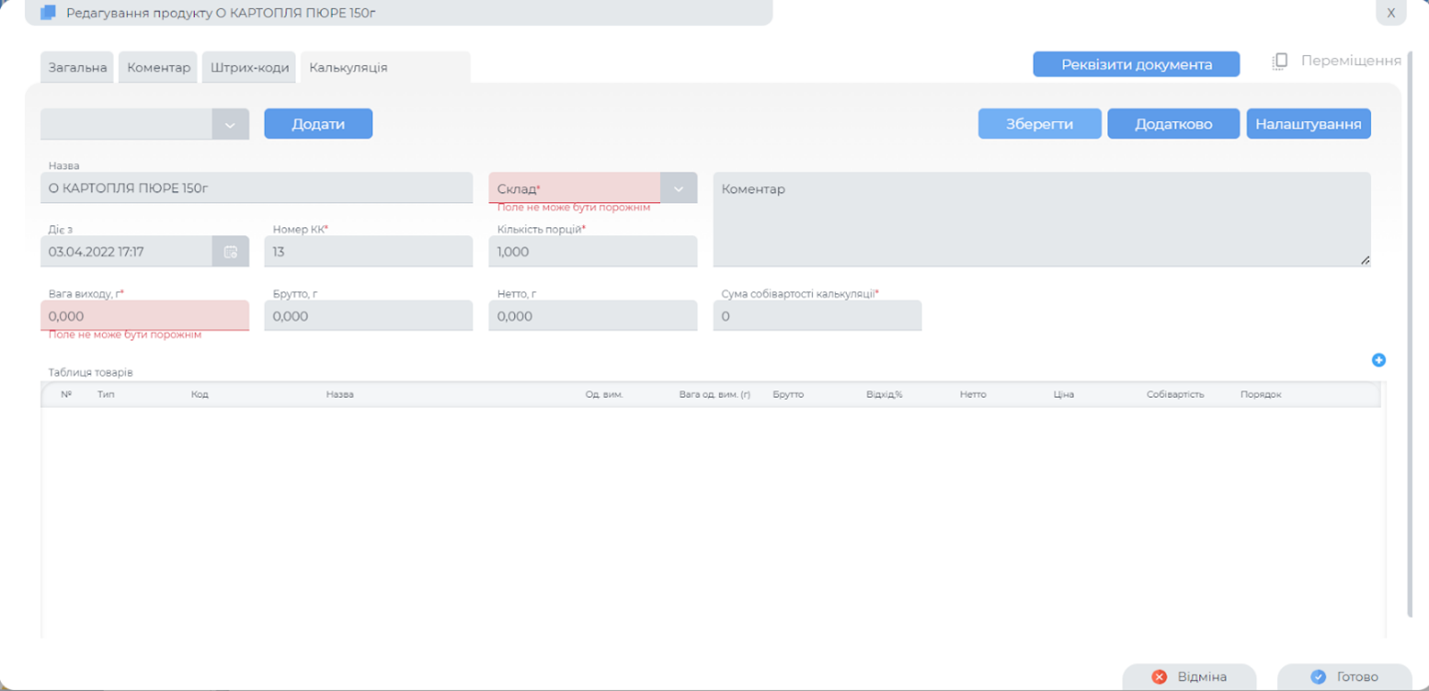Switch to the Загальна tab
The width and height of the screenshot is (1429, 691).
pos(78,67)
